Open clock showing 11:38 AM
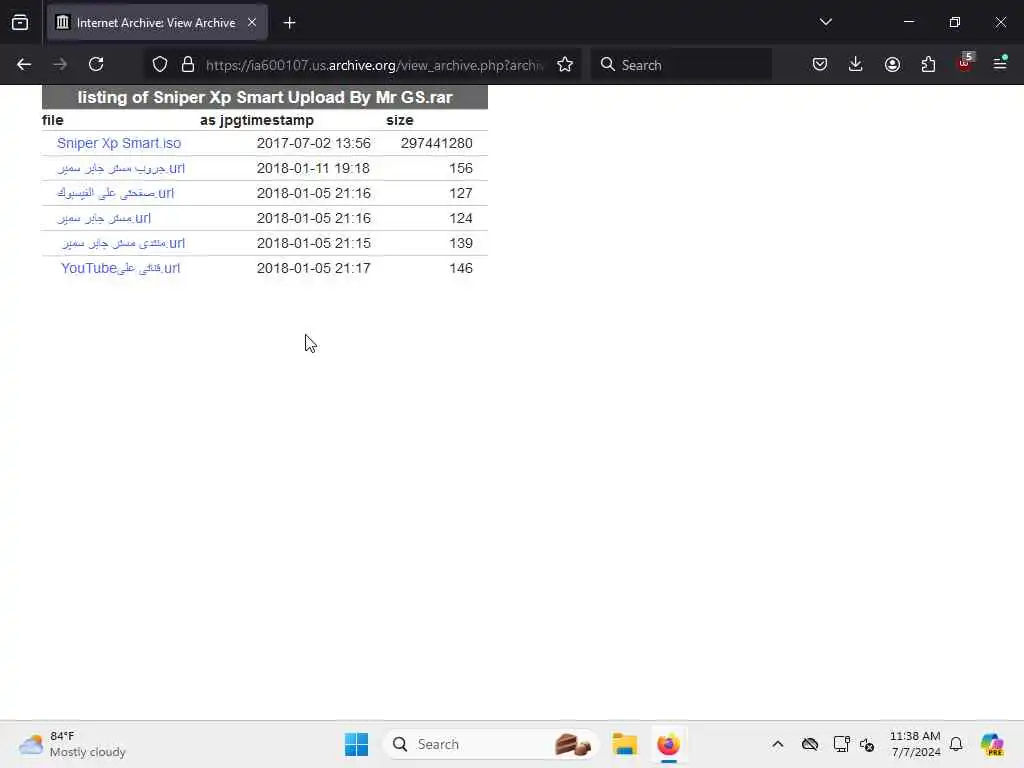The height and width of the screenshot is (768, 1024). point(915,744)
